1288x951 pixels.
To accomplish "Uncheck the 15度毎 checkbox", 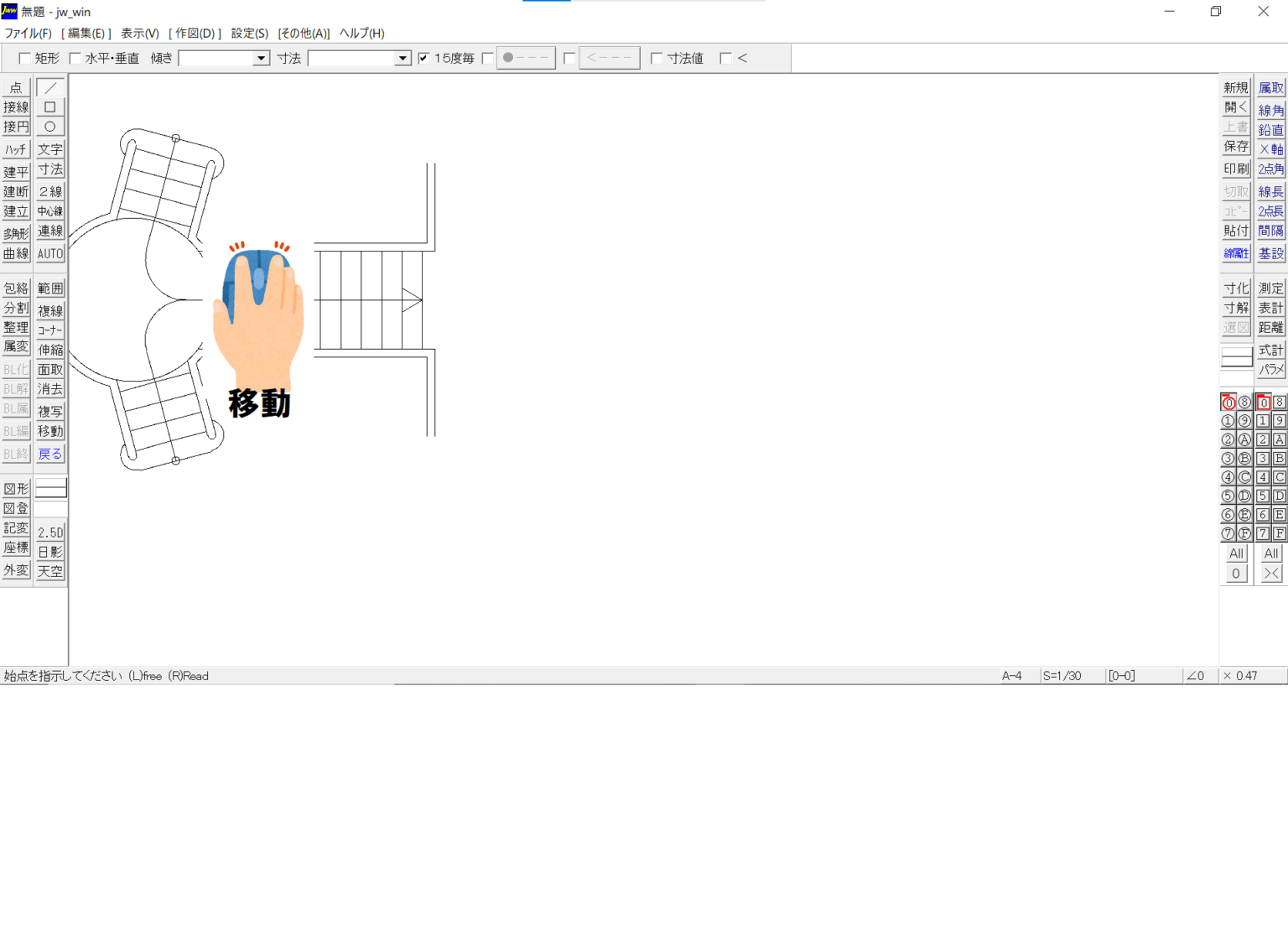I will coord(424,58).
